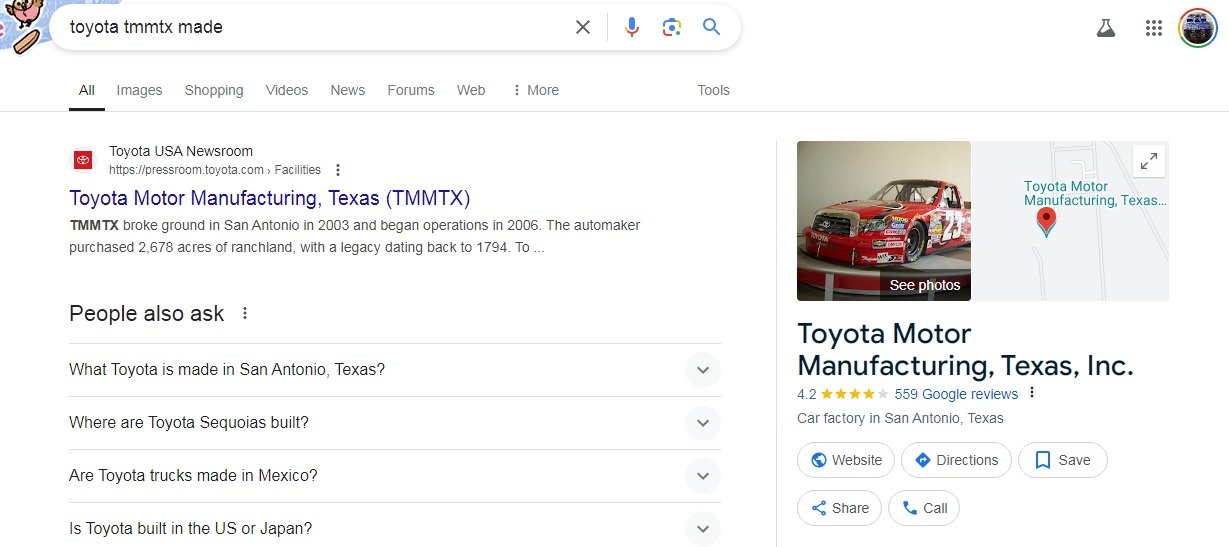
Task: Switch to the Videos tab
Action: point(287,90)
